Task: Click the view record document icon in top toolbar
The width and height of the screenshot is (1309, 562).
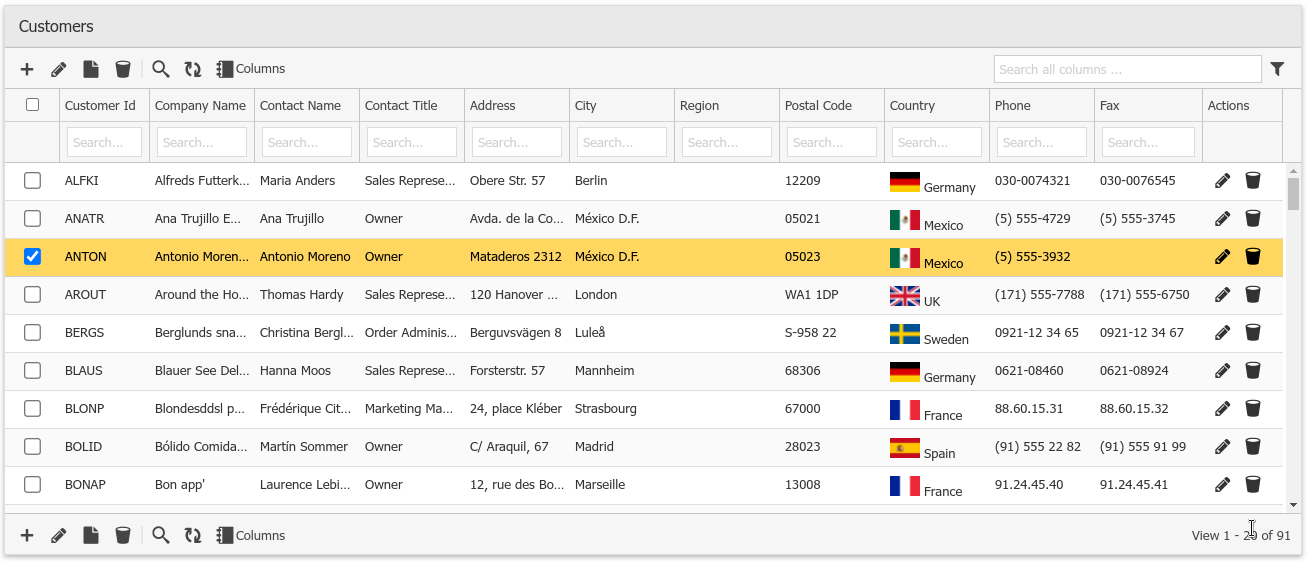Action: tap(91, 69)
